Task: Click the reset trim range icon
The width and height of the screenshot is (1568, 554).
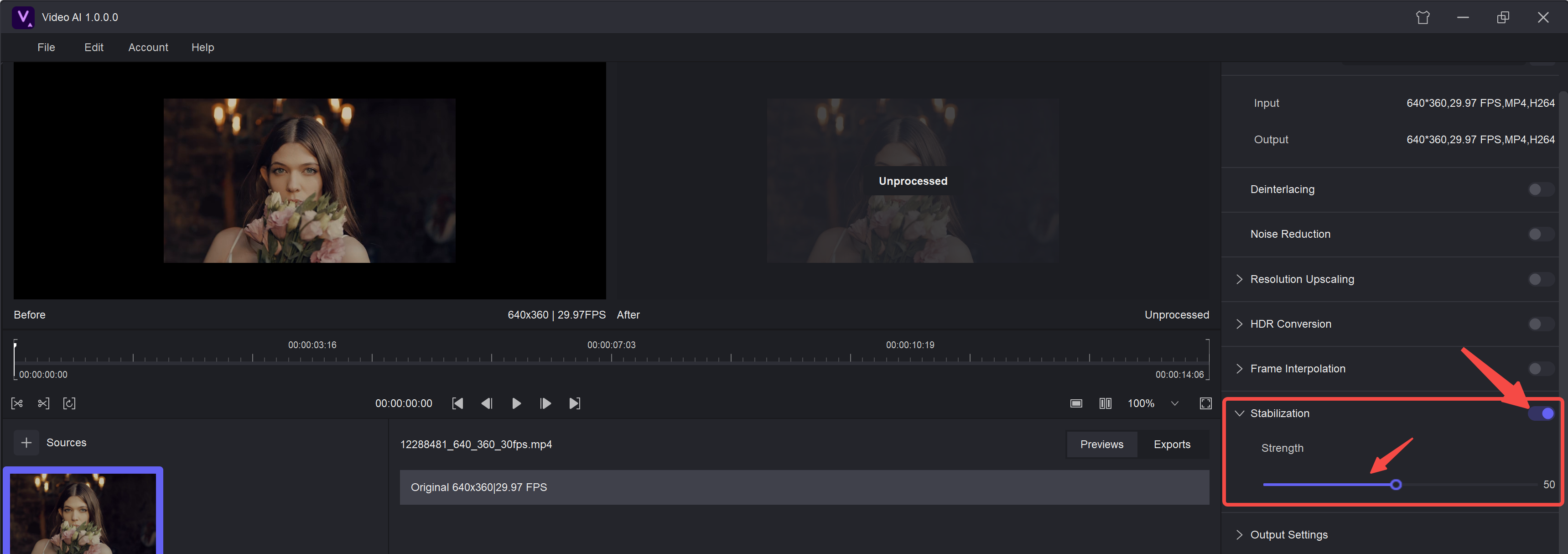Action: point(69,403)
